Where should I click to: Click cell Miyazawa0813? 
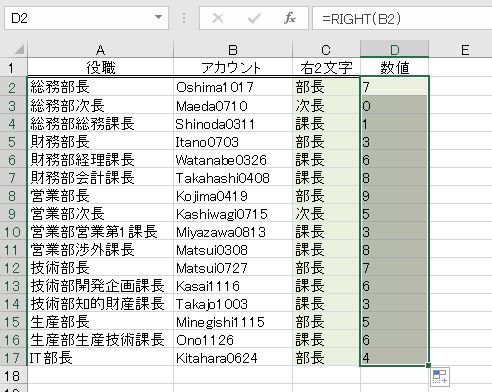(x=233, y=232)
